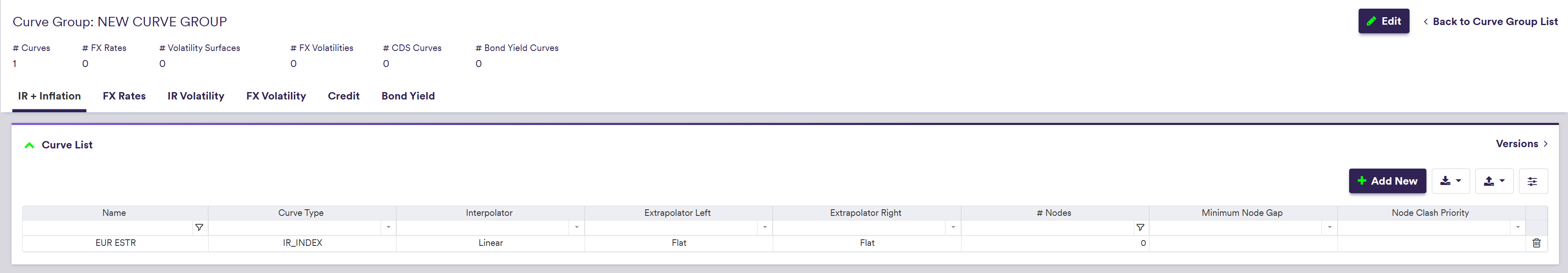Viewport: 1568px width, 273px height.
Task: Click the Name column filter icon
Action: click(199, 227)
